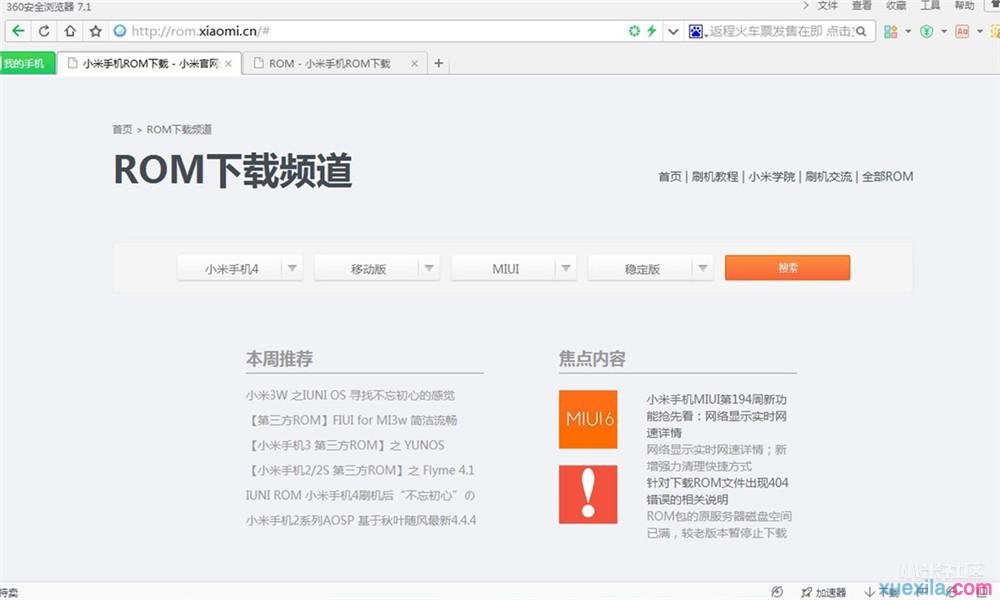Open the 移动版 carrier dropdown
This screenshot has width=1000, height=600.
pyautogui.click(x=377, y=268)
